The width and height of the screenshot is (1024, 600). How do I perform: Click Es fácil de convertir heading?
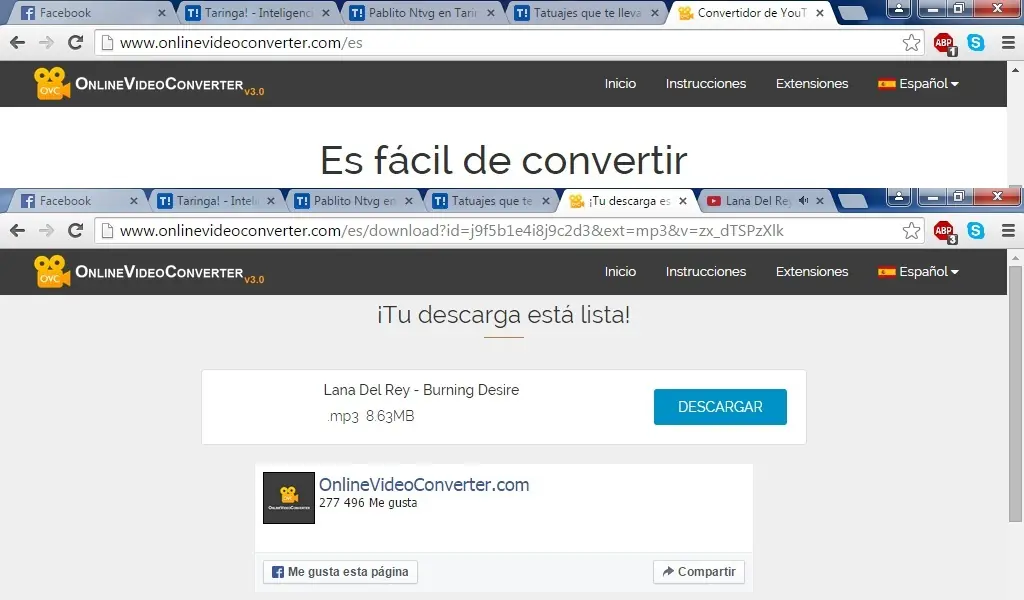tap(504, 160)
